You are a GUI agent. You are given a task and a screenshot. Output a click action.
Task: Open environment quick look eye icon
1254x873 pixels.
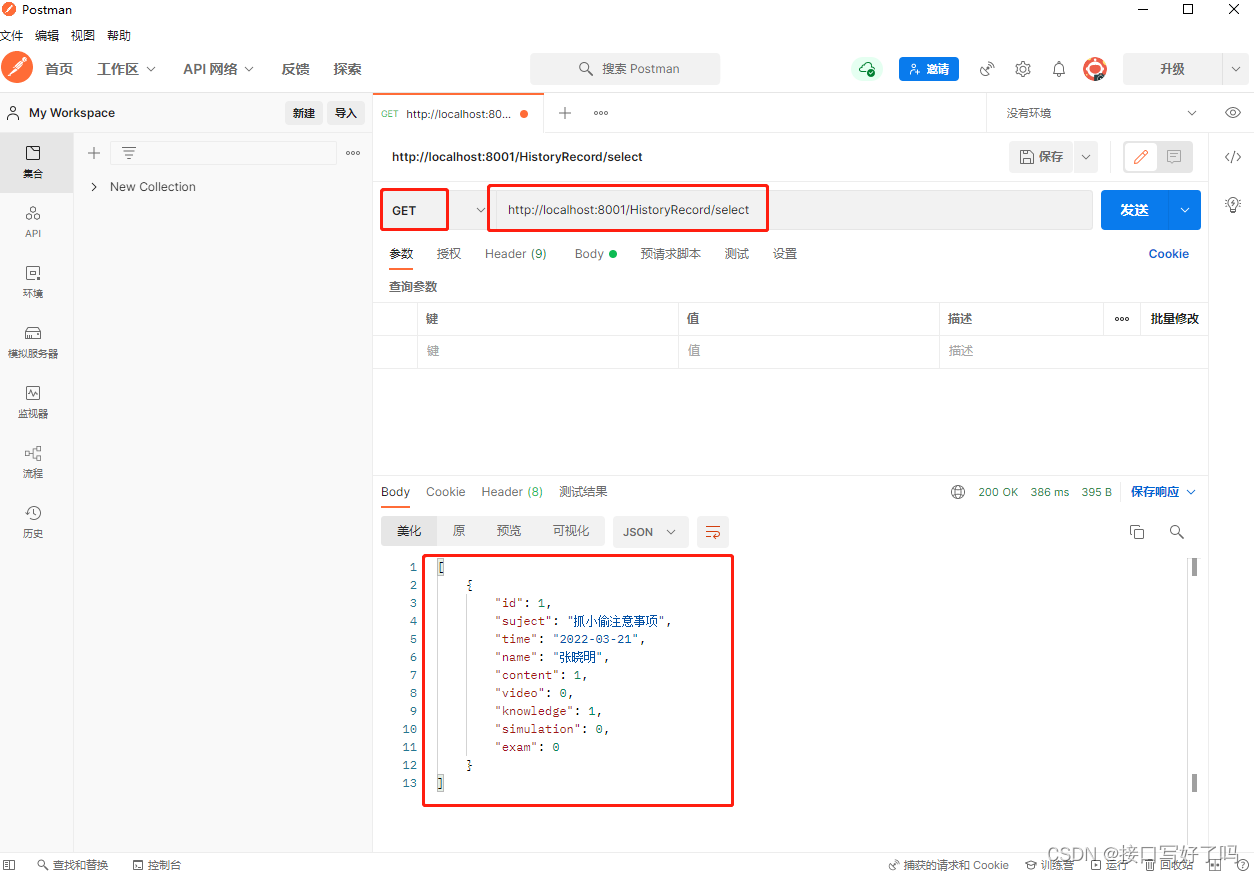point(1233,113)
